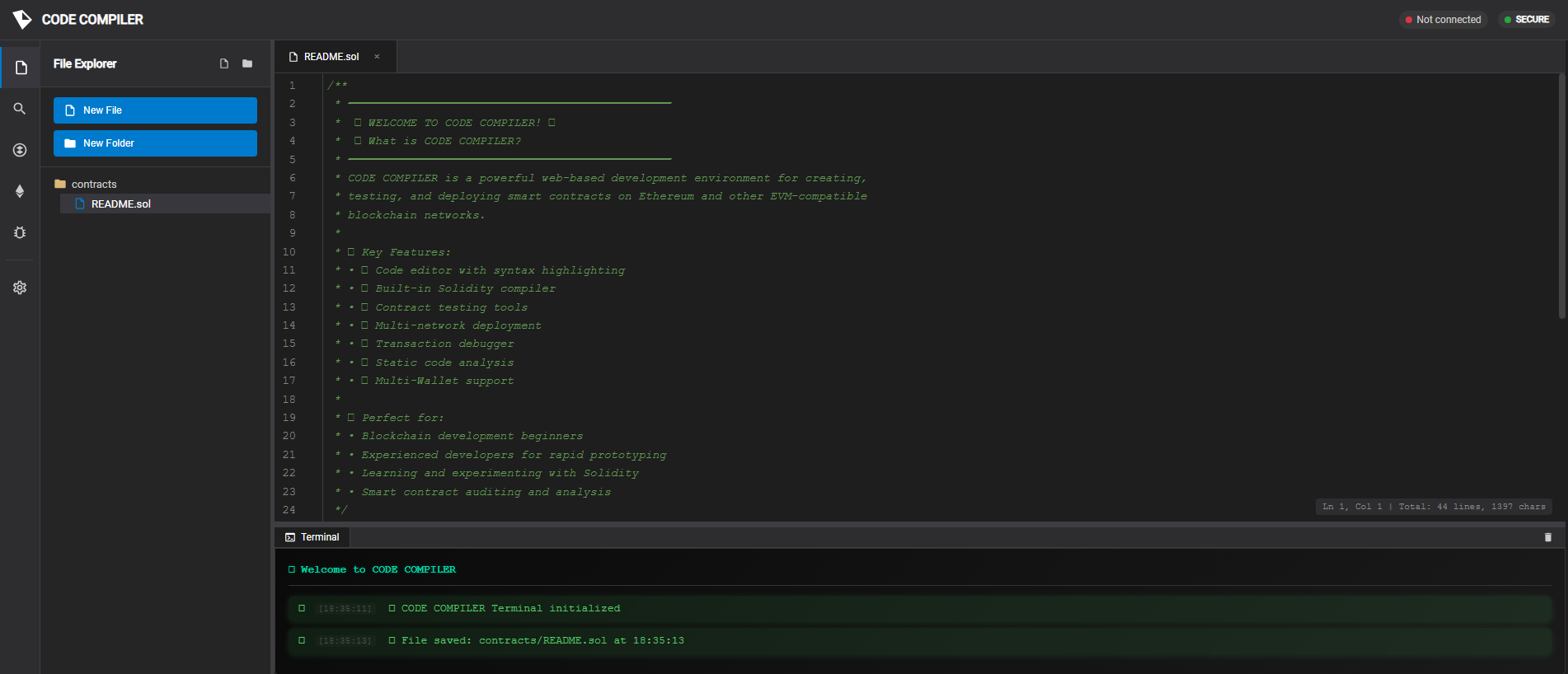1568x674 pixels.
Task: Click 'Welcome to CODE COMPILER' terminal heading
Action: pyautogui.click(x=372, y=569)
